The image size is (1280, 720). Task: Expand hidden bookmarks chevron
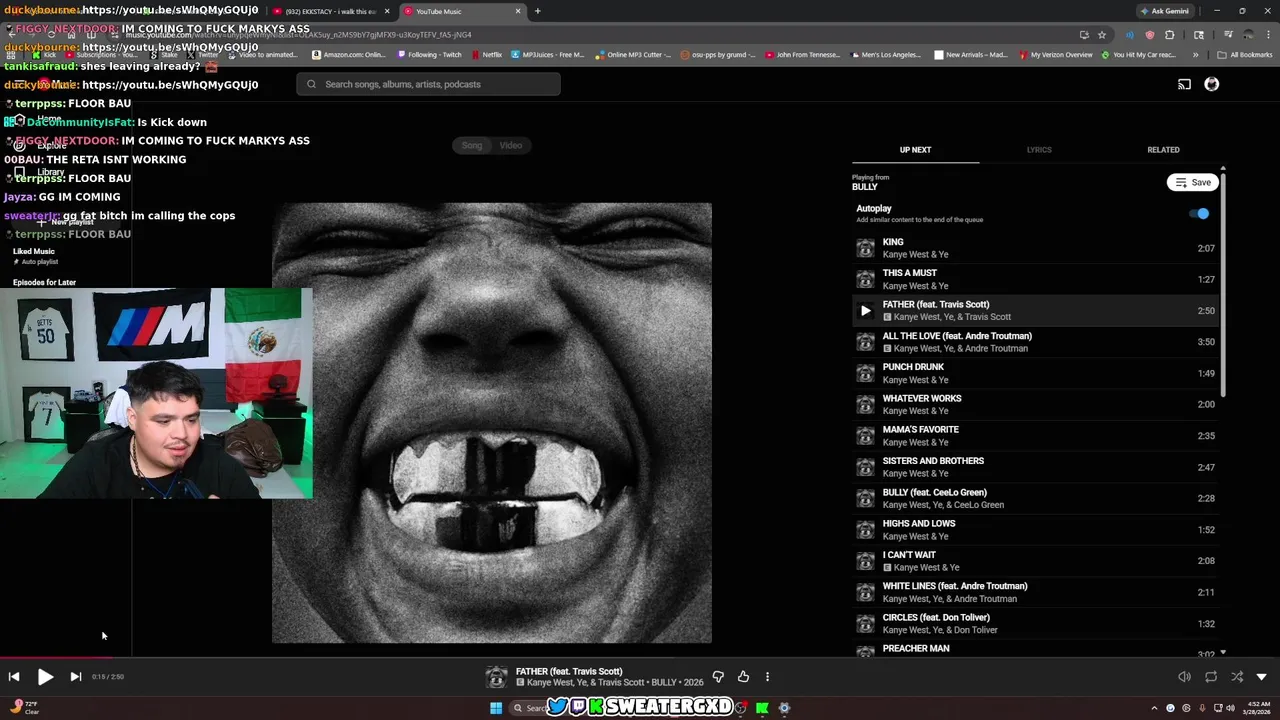1195,55
